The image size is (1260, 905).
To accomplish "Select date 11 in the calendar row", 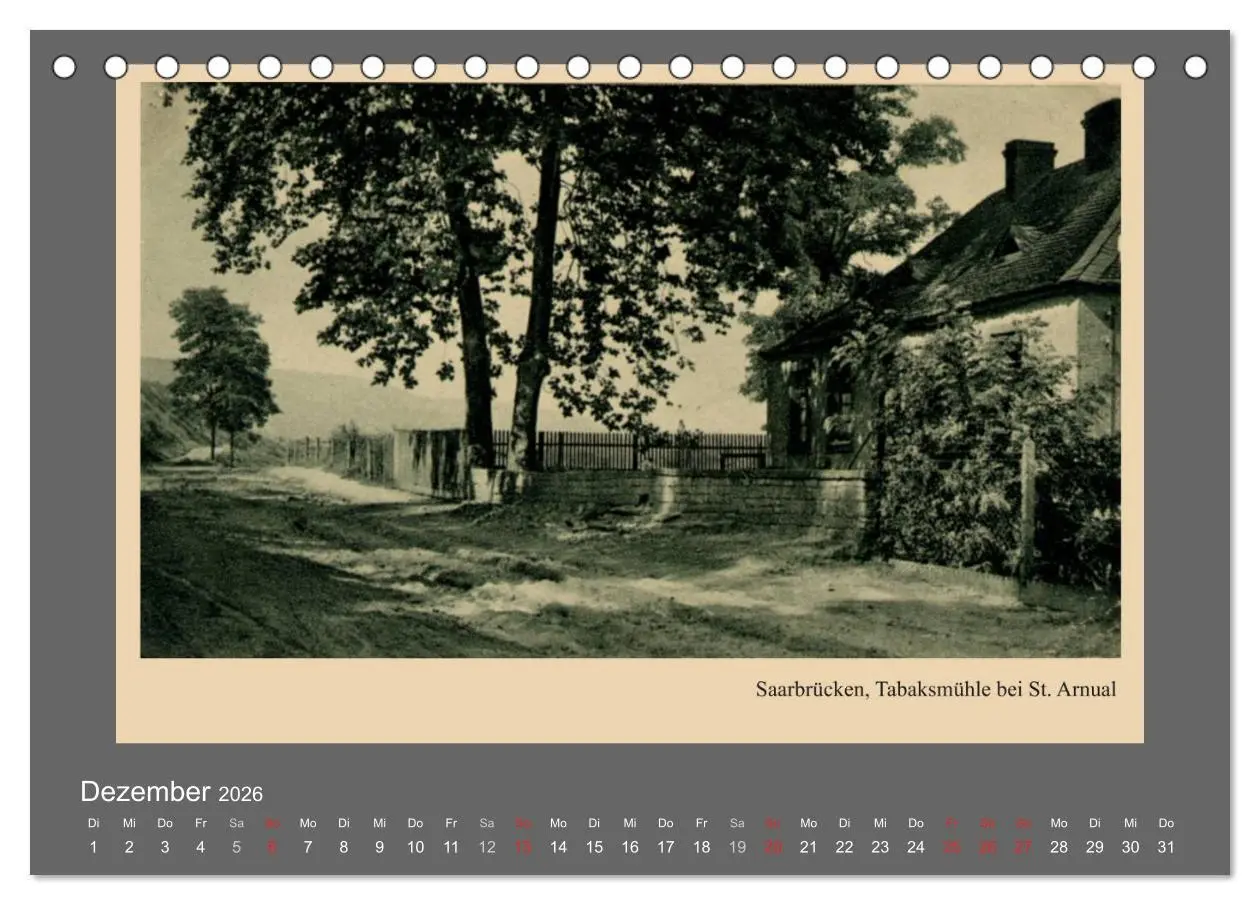I will click(451, 847).
